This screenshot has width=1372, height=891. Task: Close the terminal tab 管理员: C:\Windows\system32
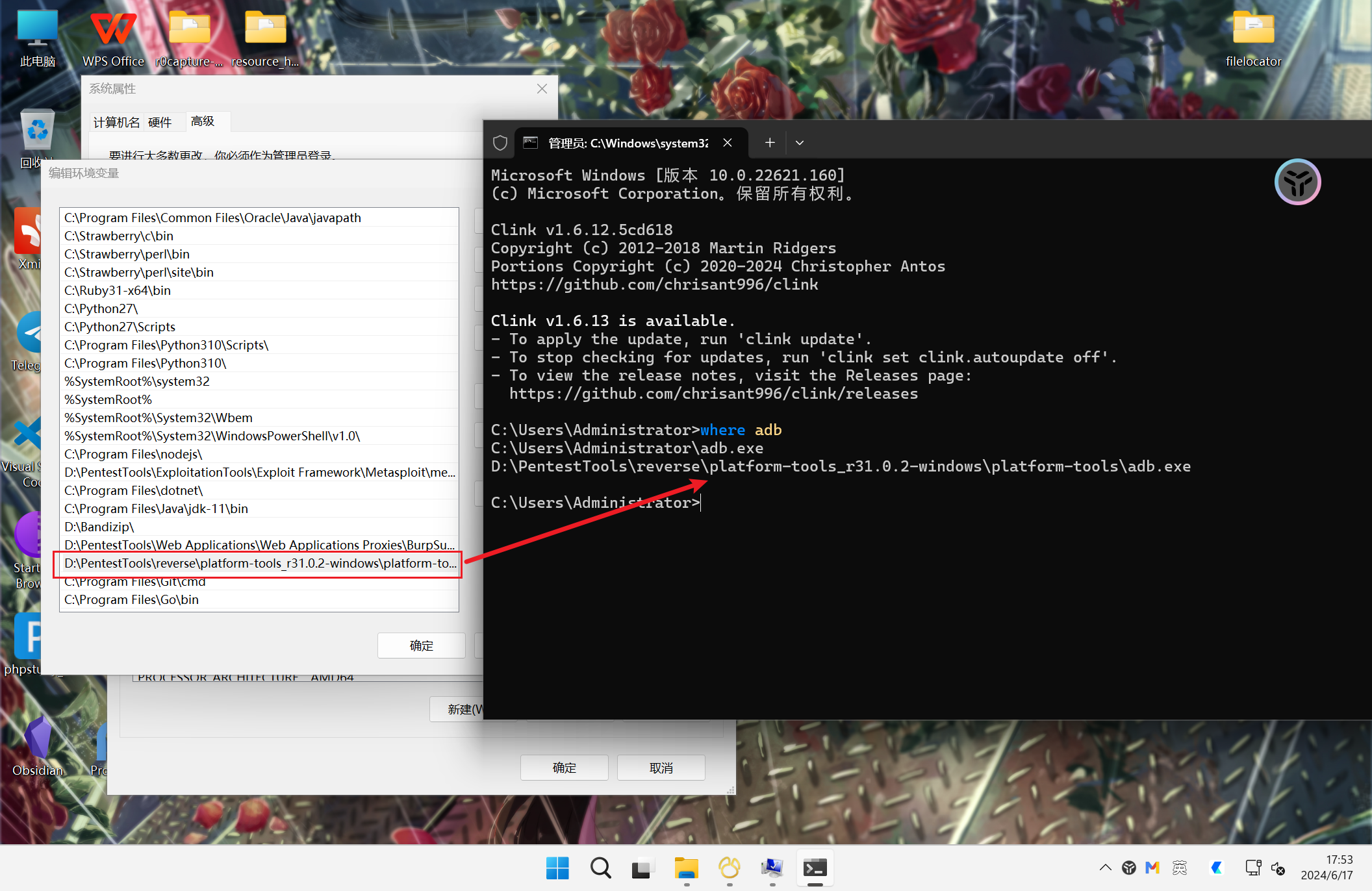(x=728, y=143)
